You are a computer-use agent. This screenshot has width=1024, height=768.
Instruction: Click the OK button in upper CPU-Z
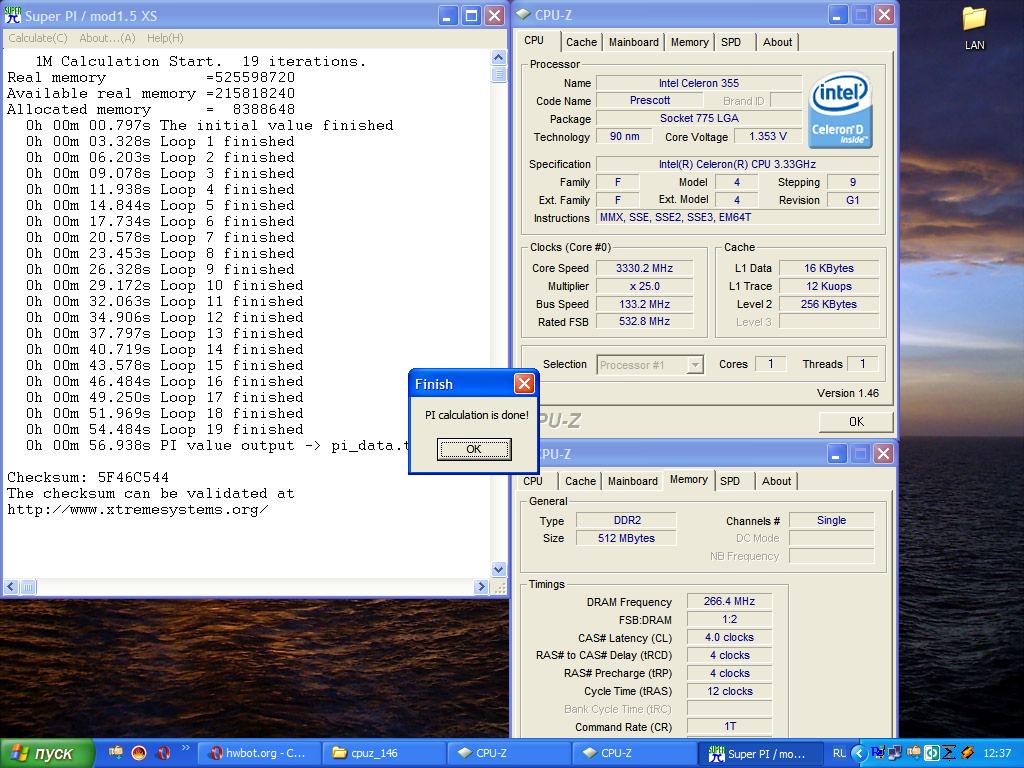(x=856, y=422)
